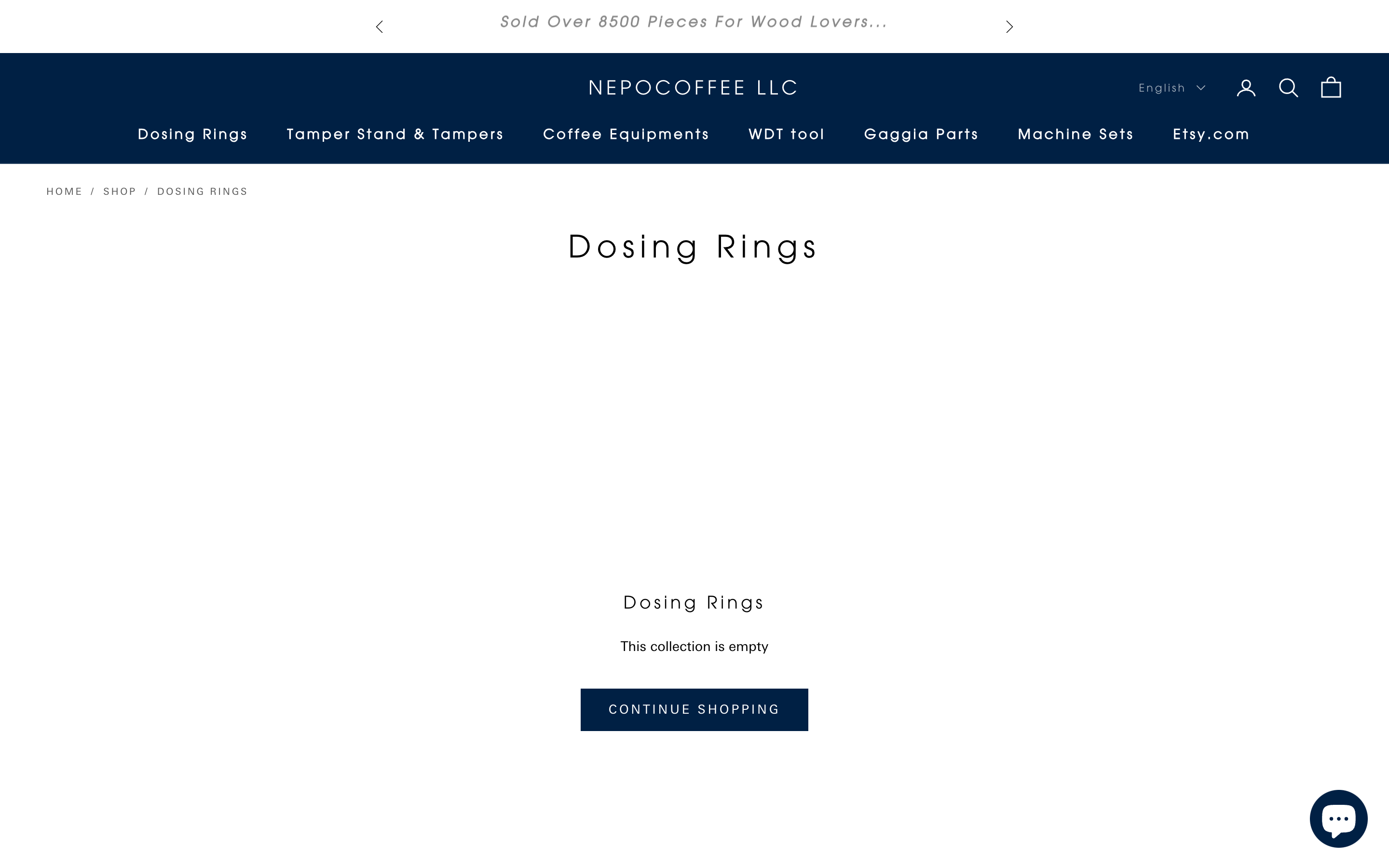Viewport: 1389px width, 868px height.
Task: Click the Shopify chat support icon
Action: click(1339, 817)
